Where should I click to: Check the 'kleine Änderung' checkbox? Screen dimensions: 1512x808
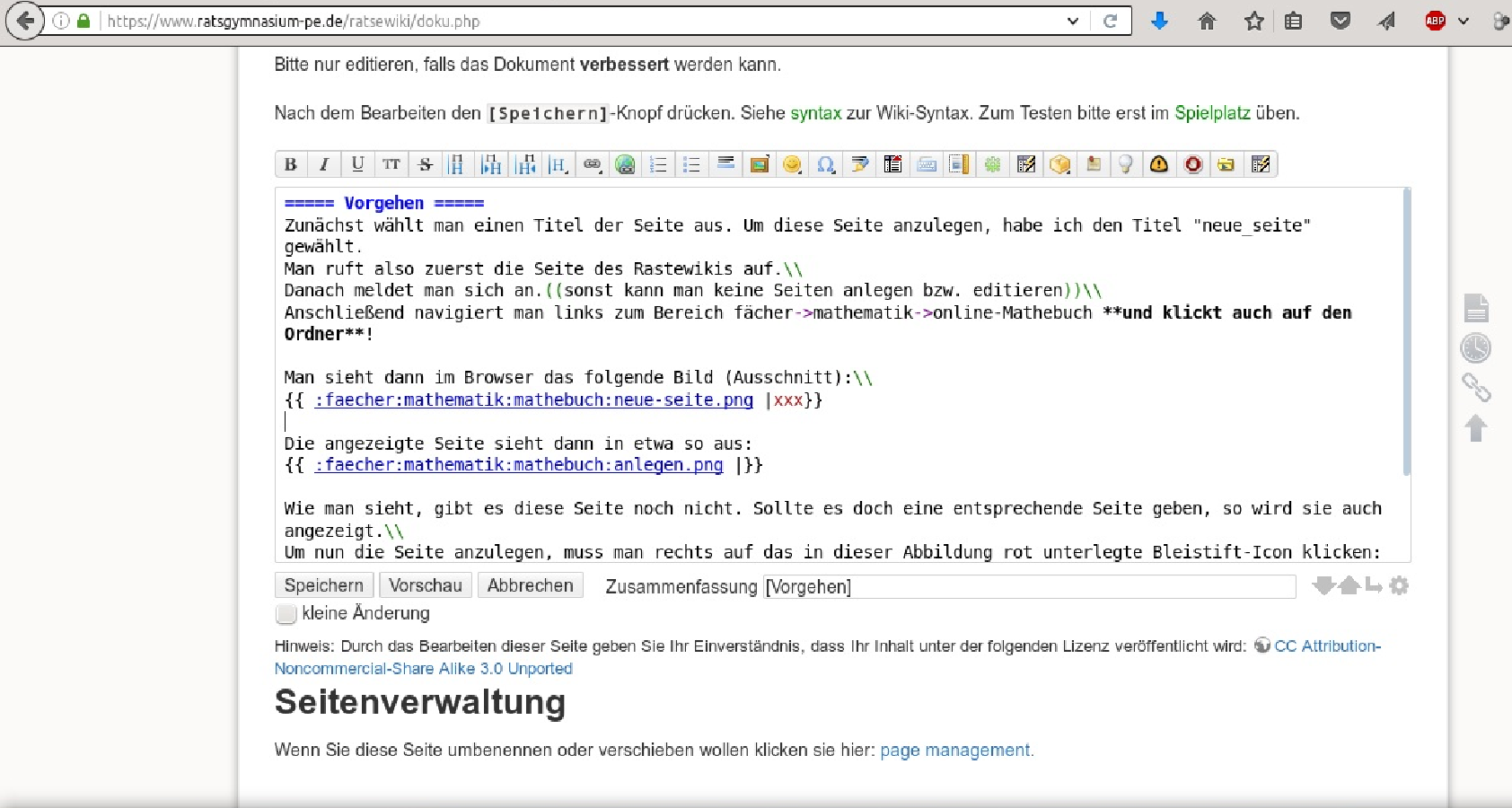click(286, 614)
